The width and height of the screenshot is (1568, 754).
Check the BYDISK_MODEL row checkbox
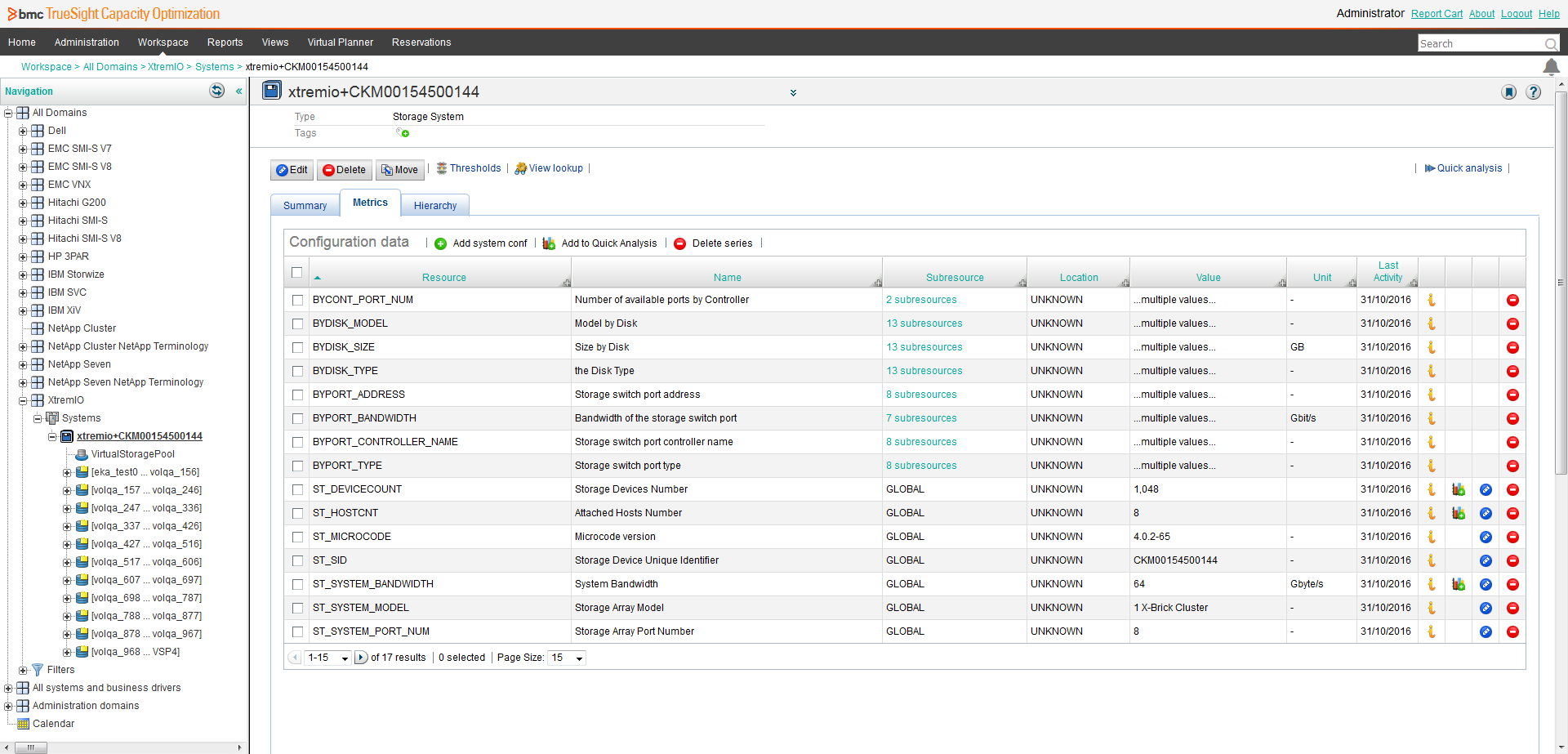coord(298,324)
